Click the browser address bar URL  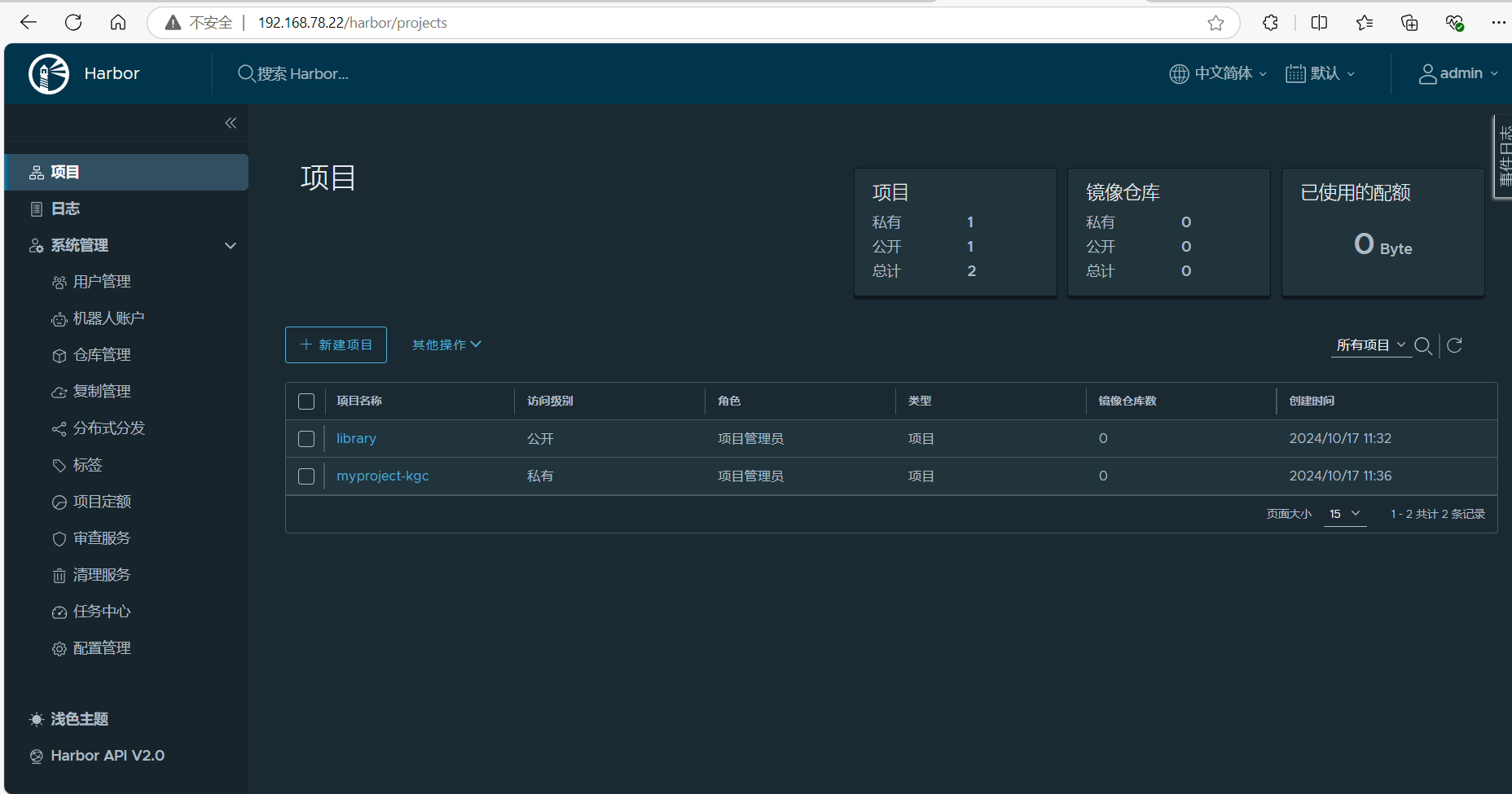tap(352, 23)
